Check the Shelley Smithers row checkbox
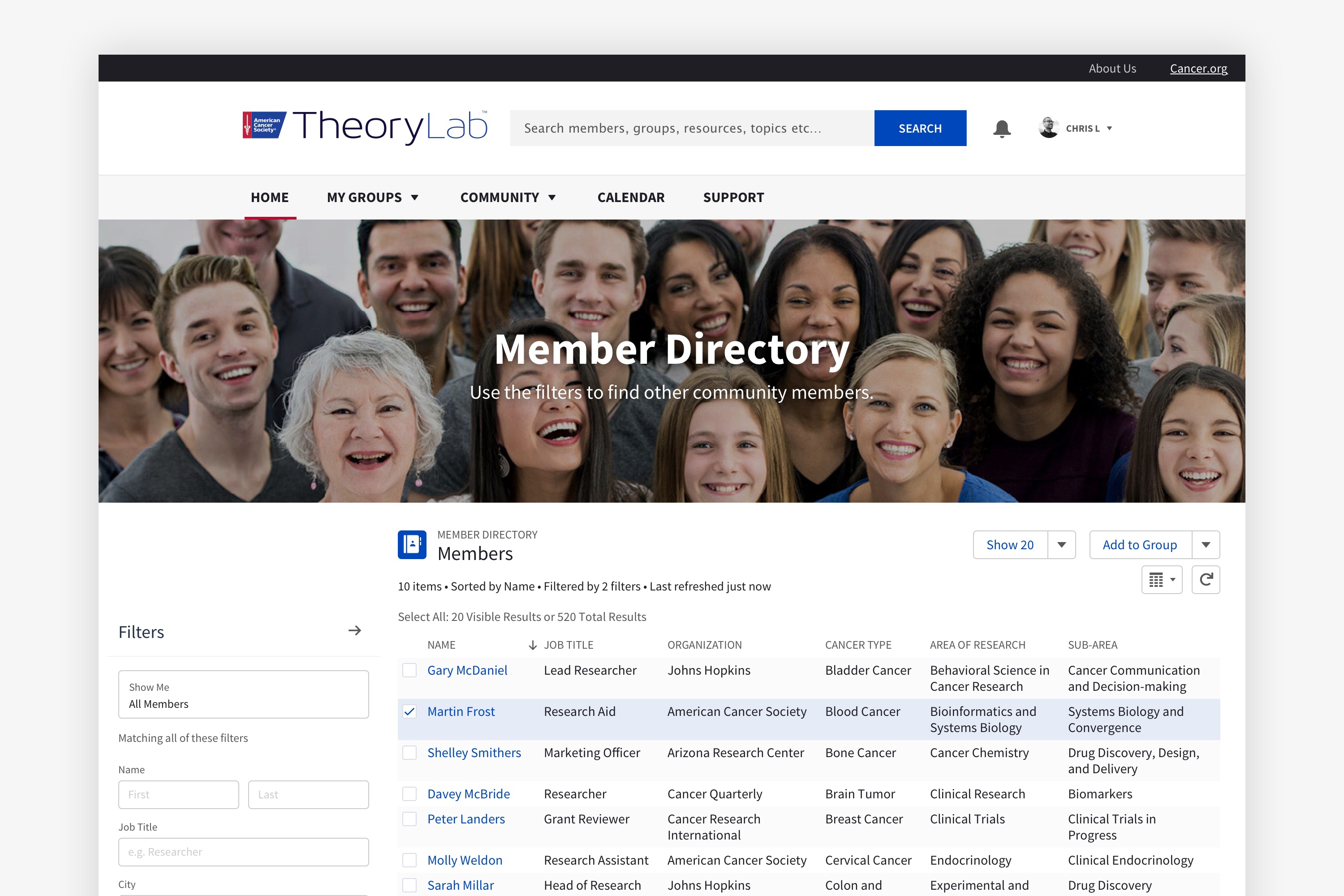This screenshot has height=896, width=1344. pyautogui.click(x=409, y=753)
